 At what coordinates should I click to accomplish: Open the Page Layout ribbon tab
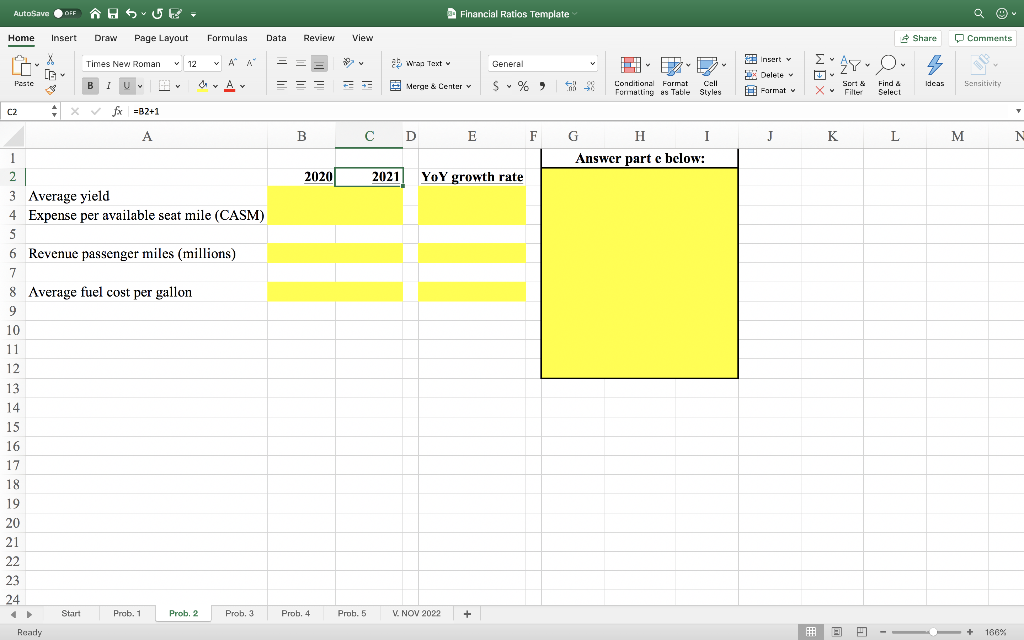coord(161,38)
